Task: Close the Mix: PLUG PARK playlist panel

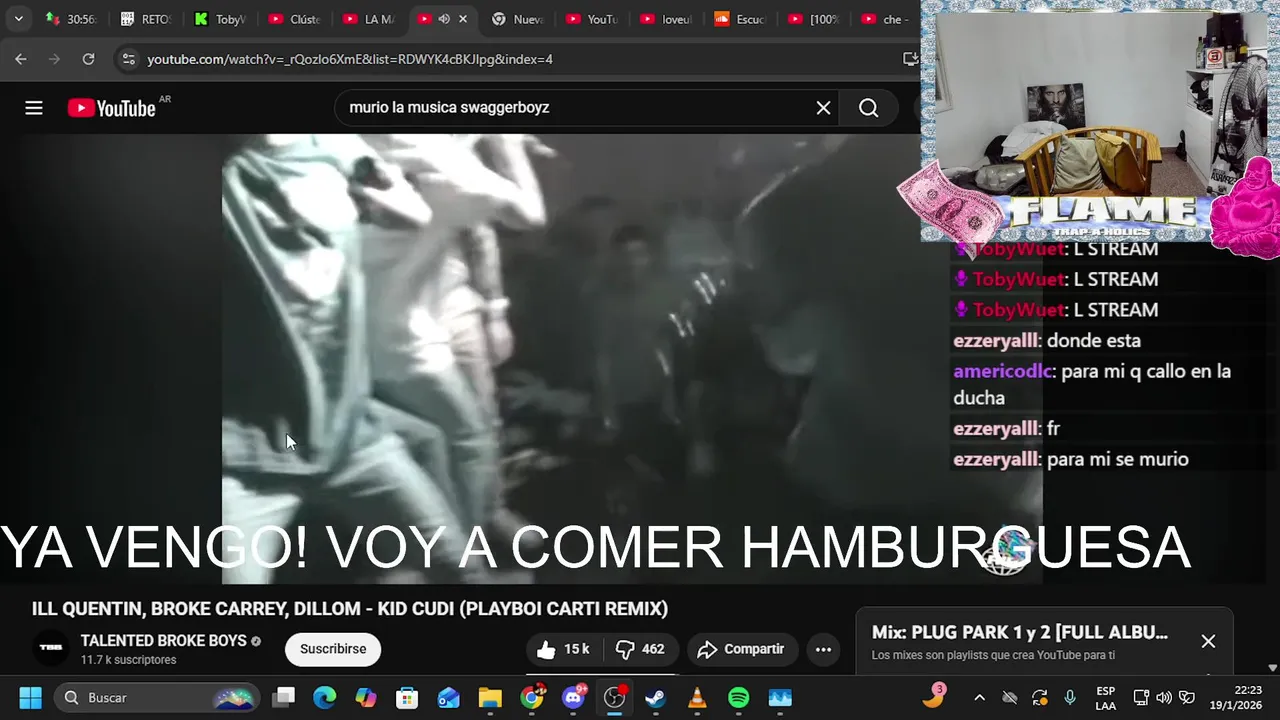Action: click(1208, 641)
